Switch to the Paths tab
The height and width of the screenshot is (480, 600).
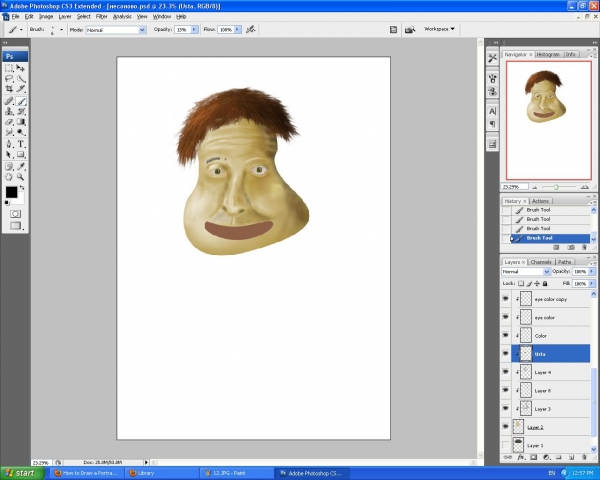tap(564, 262)
